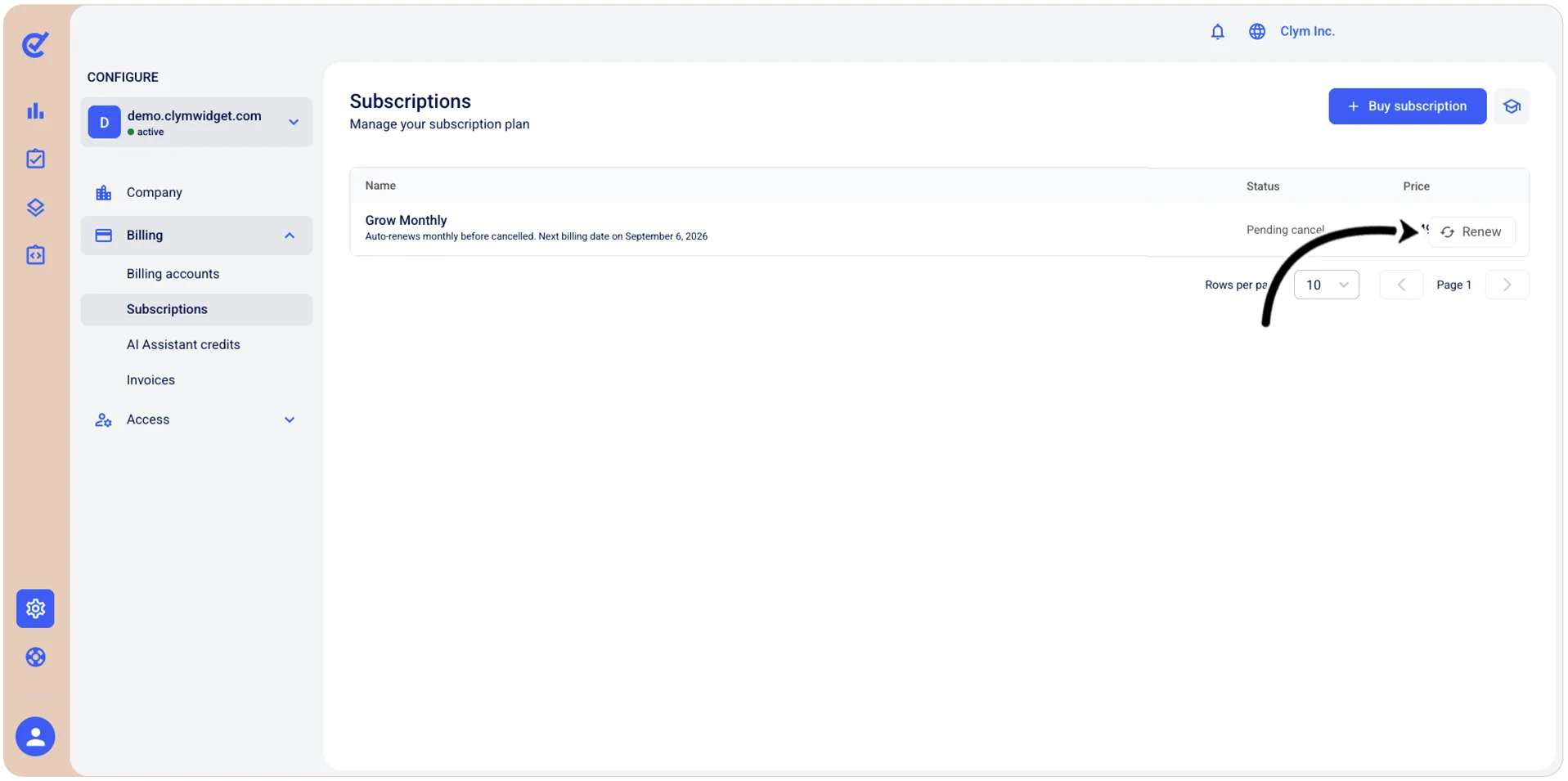Image resolution: width=1568 pixels, height=781 pixels.
Task: Go to the previous page arrow
Action: pos(1401,285)
